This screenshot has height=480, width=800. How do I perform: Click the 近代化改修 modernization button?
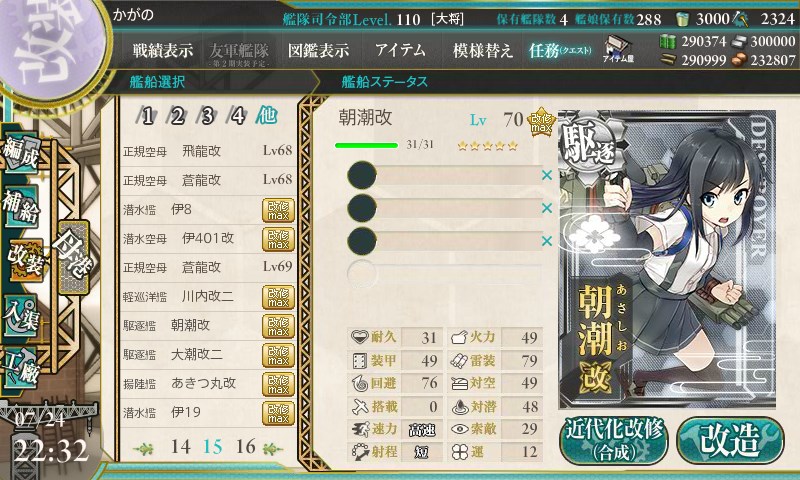pyautogui.click(x=614, y=440)
